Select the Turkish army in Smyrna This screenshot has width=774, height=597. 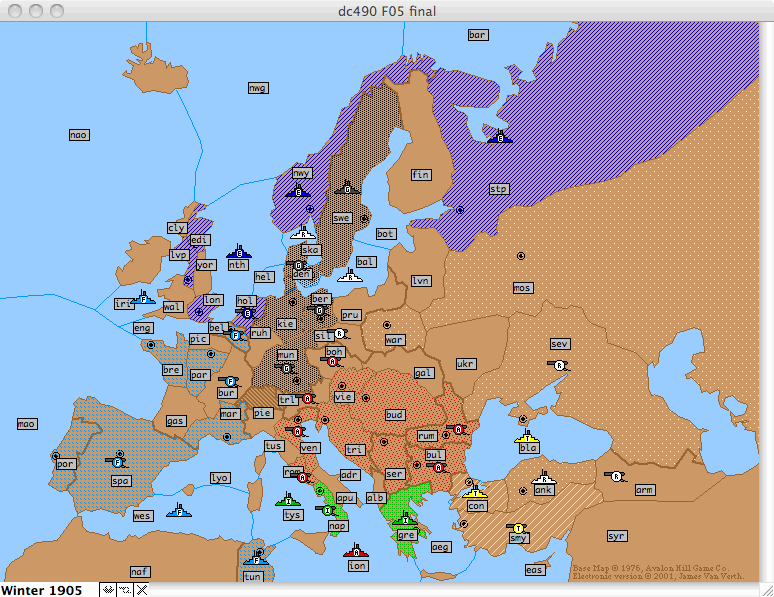[518, 528]
